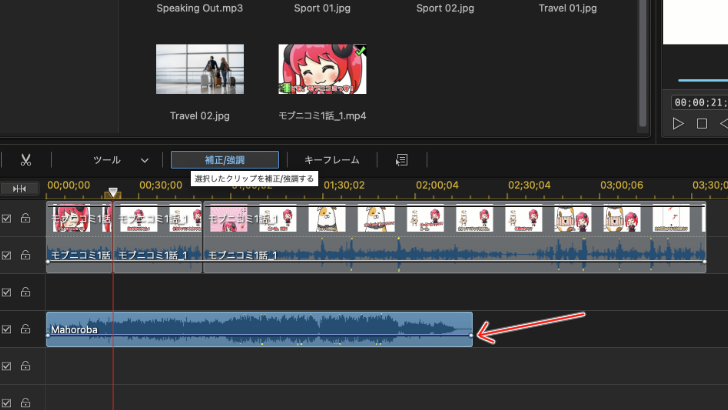Toggle lock on first video track
728x410 pixels.
26,218
